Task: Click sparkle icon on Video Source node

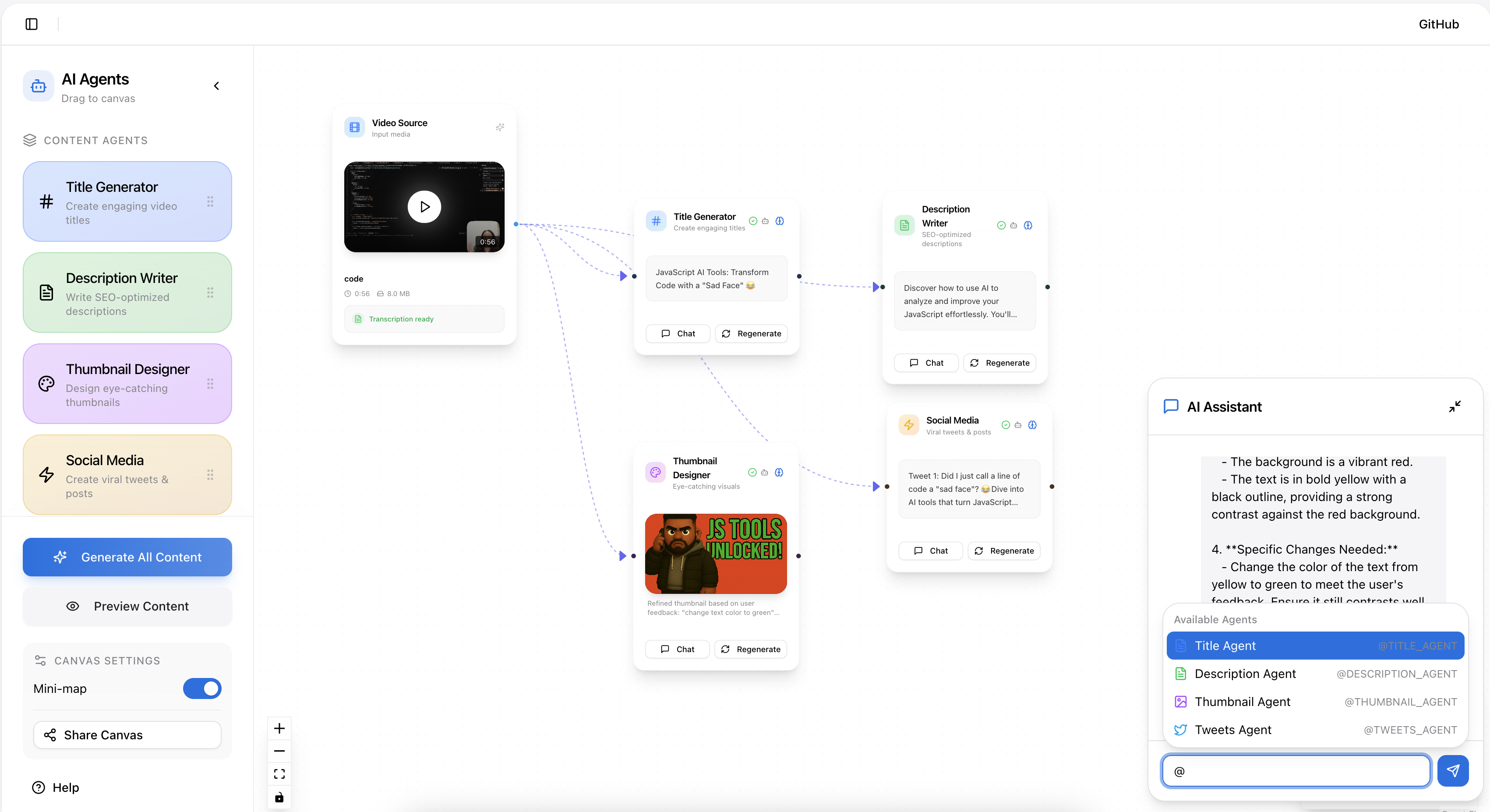Action: (500, 127)
